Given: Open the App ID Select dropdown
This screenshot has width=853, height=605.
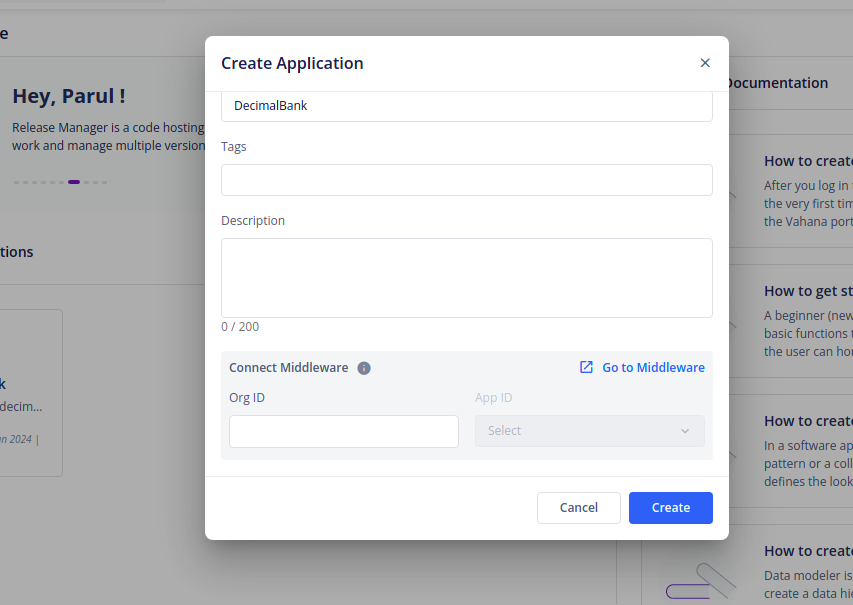Looking at the screenshot, I should [589, 431].
